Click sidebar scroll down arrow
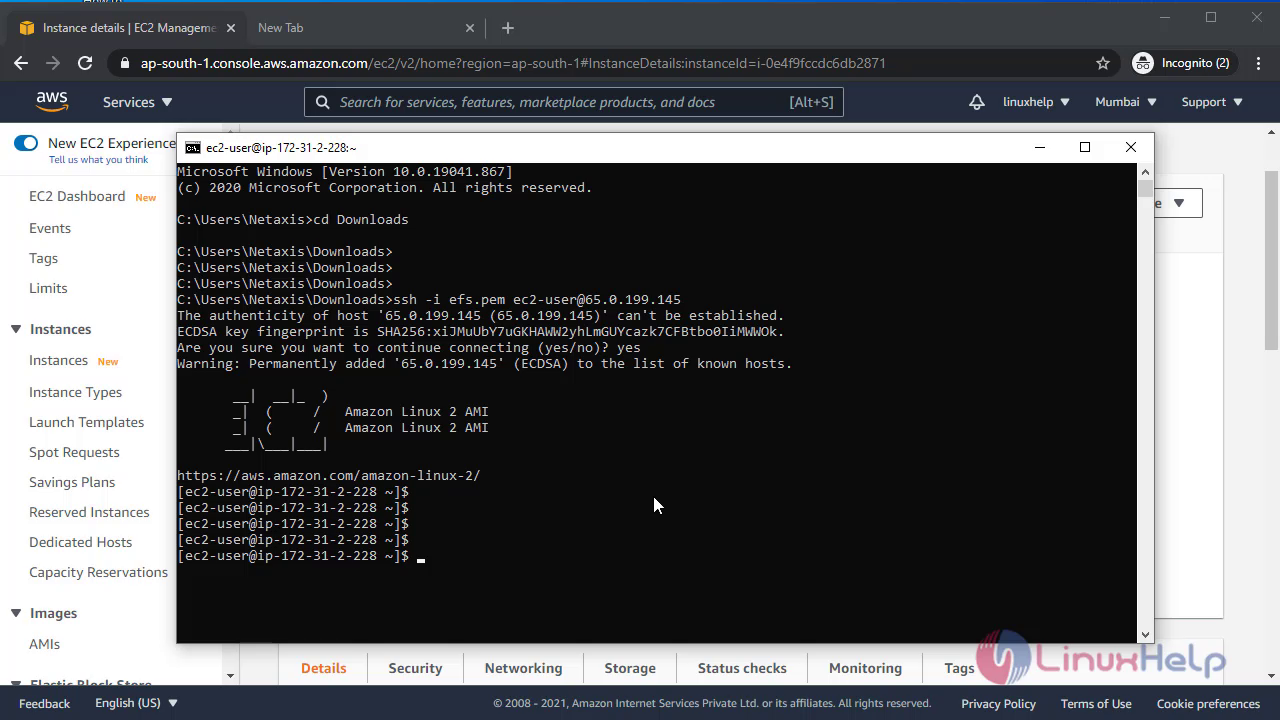 pyautogui.click(x=230, y=677)
